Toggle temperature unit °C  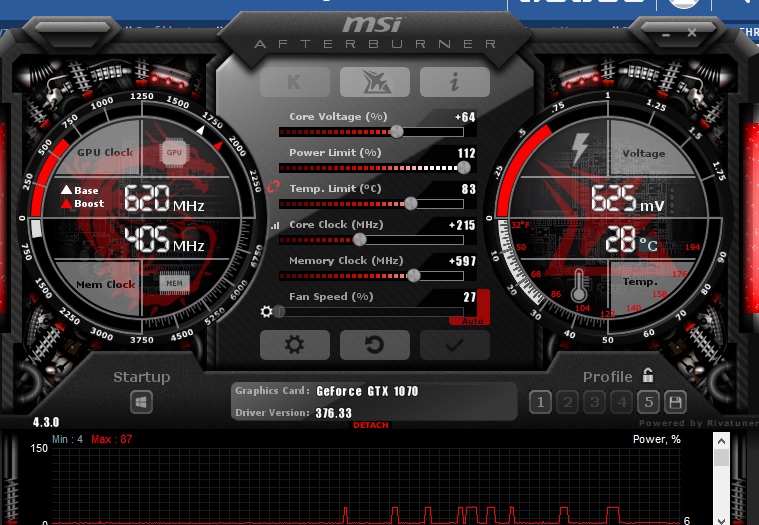(x=649, y=245)
